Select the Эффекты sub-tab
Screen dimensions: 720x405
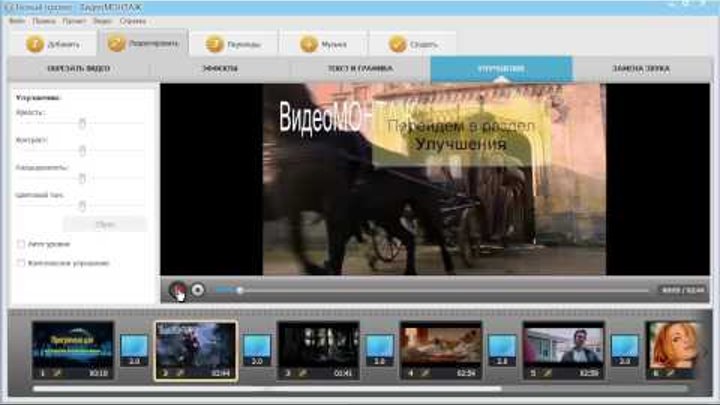[x=219, y=69]
